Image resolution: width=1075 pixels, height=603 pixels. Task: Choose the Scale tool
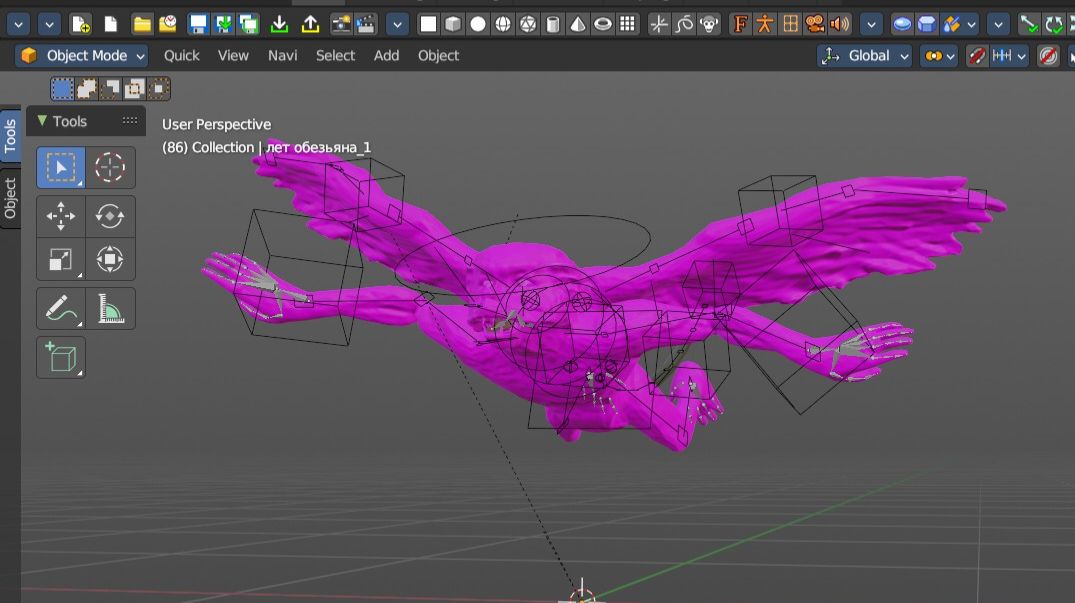60,260
